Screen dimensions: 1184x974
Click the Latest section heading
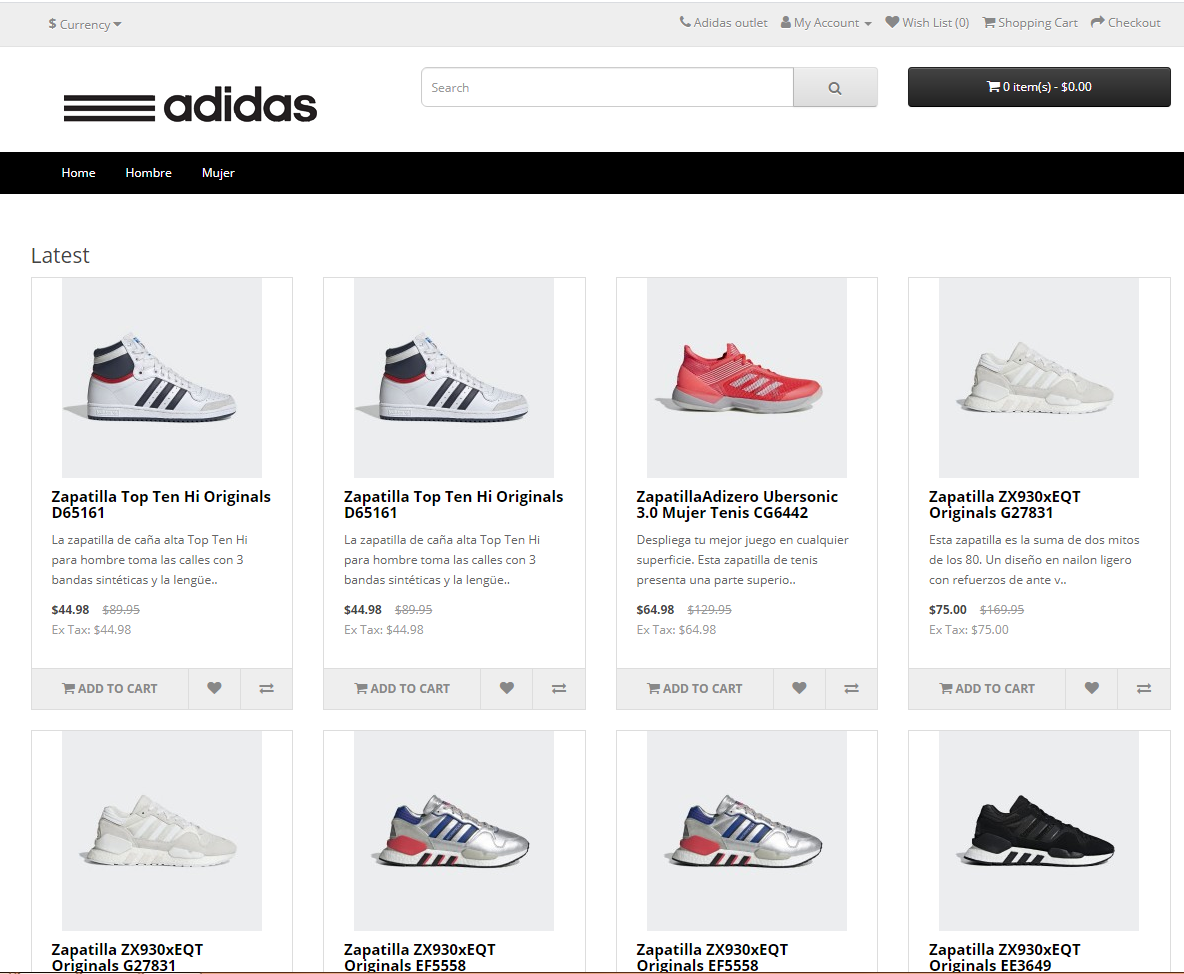[60, 255]
